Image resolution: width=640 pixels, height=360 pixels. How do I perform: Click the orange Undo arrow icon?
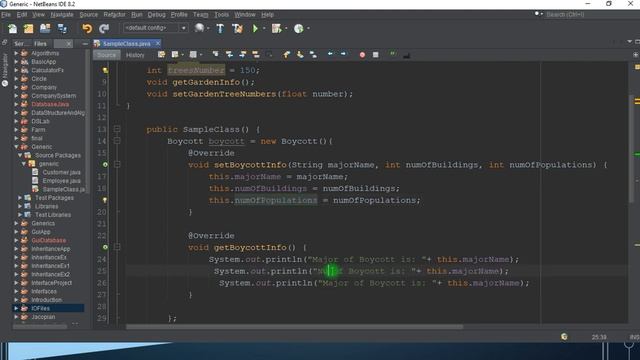click(87, 29)
